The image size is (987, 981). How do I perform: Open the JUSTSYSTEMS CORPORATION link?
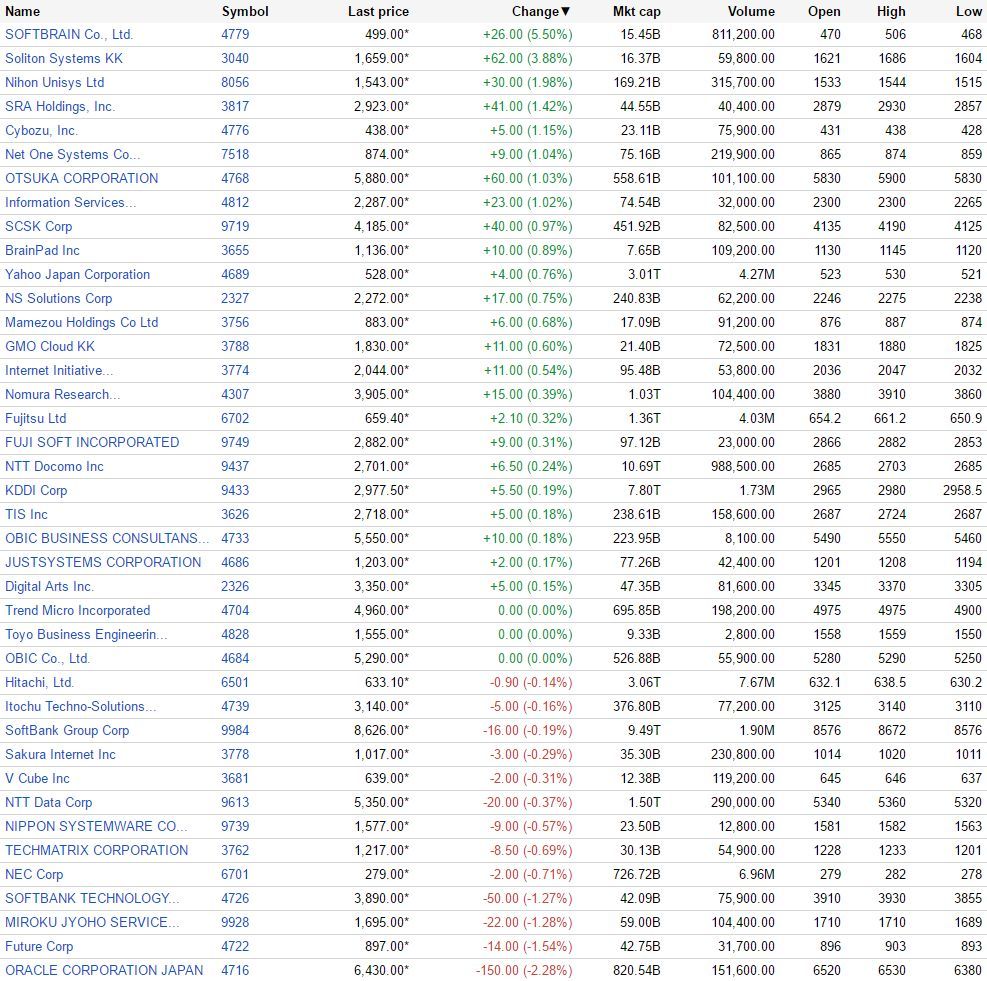click(103, 562)
